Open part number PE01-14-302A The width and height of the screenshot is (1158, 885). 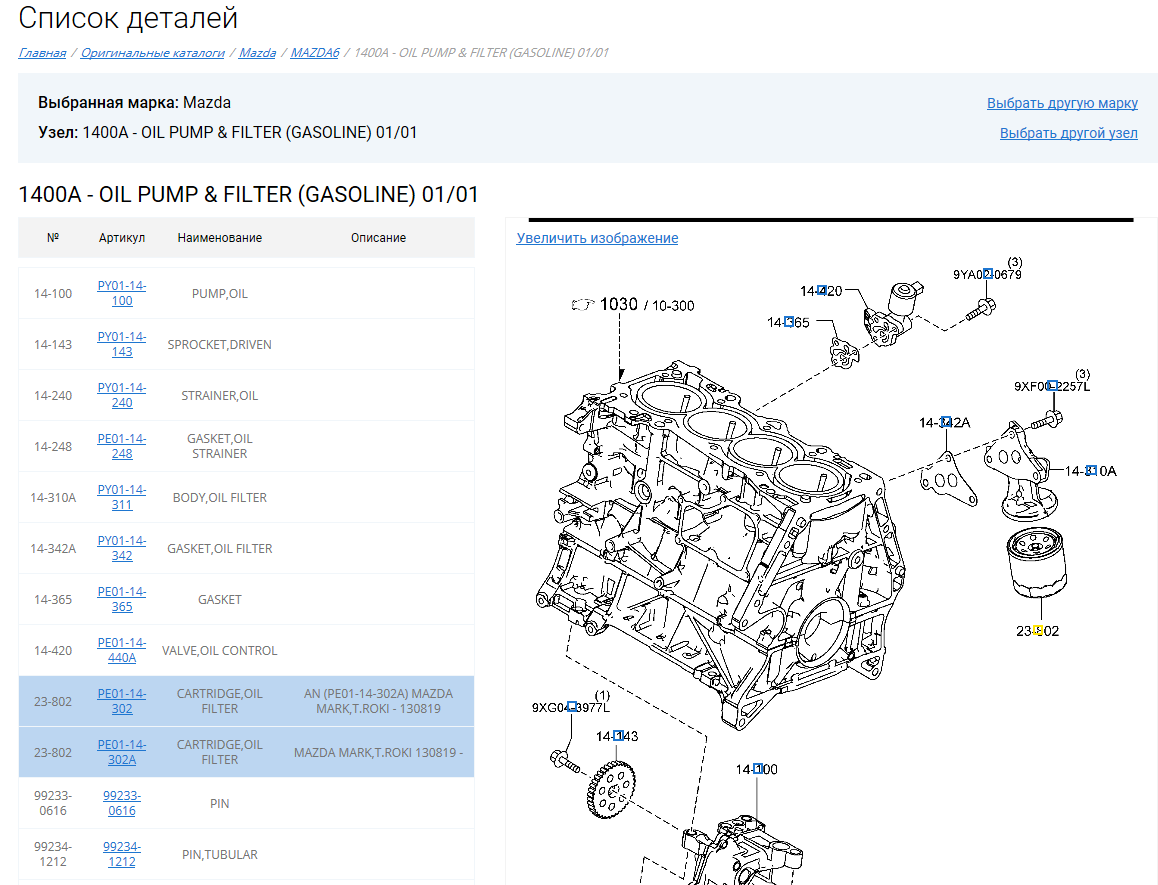click(x=122, y=752)
